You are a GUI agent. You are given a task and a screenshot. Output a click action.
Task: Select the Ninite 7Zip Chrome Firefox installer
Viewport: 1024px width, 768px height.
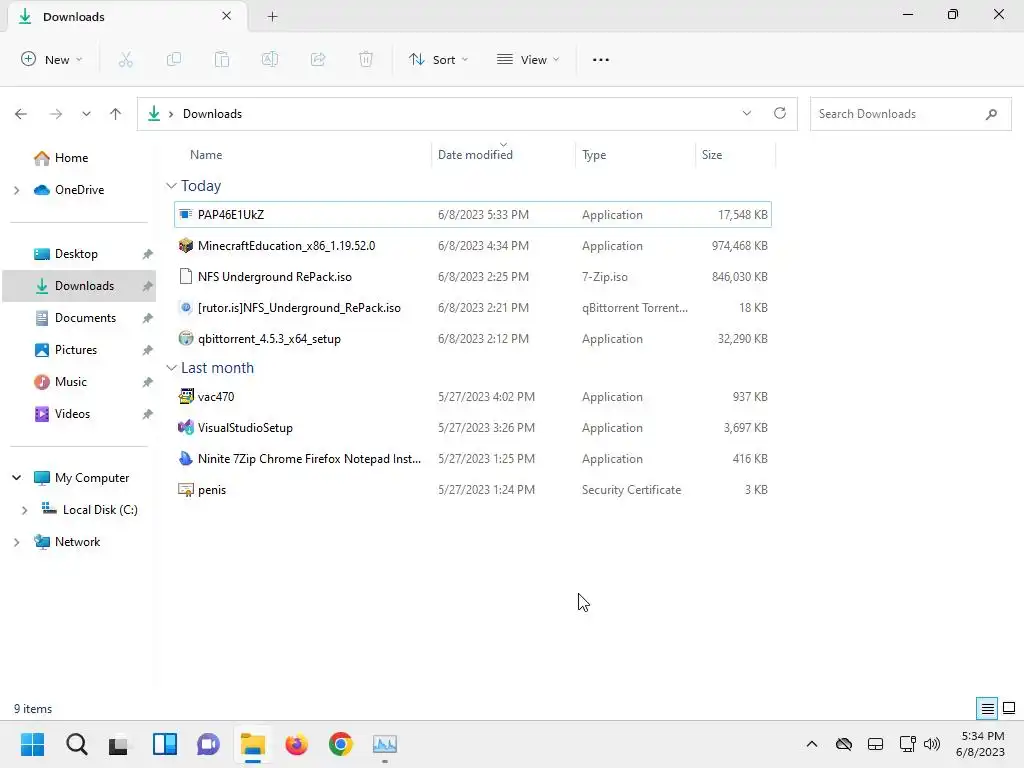[473, 459]
